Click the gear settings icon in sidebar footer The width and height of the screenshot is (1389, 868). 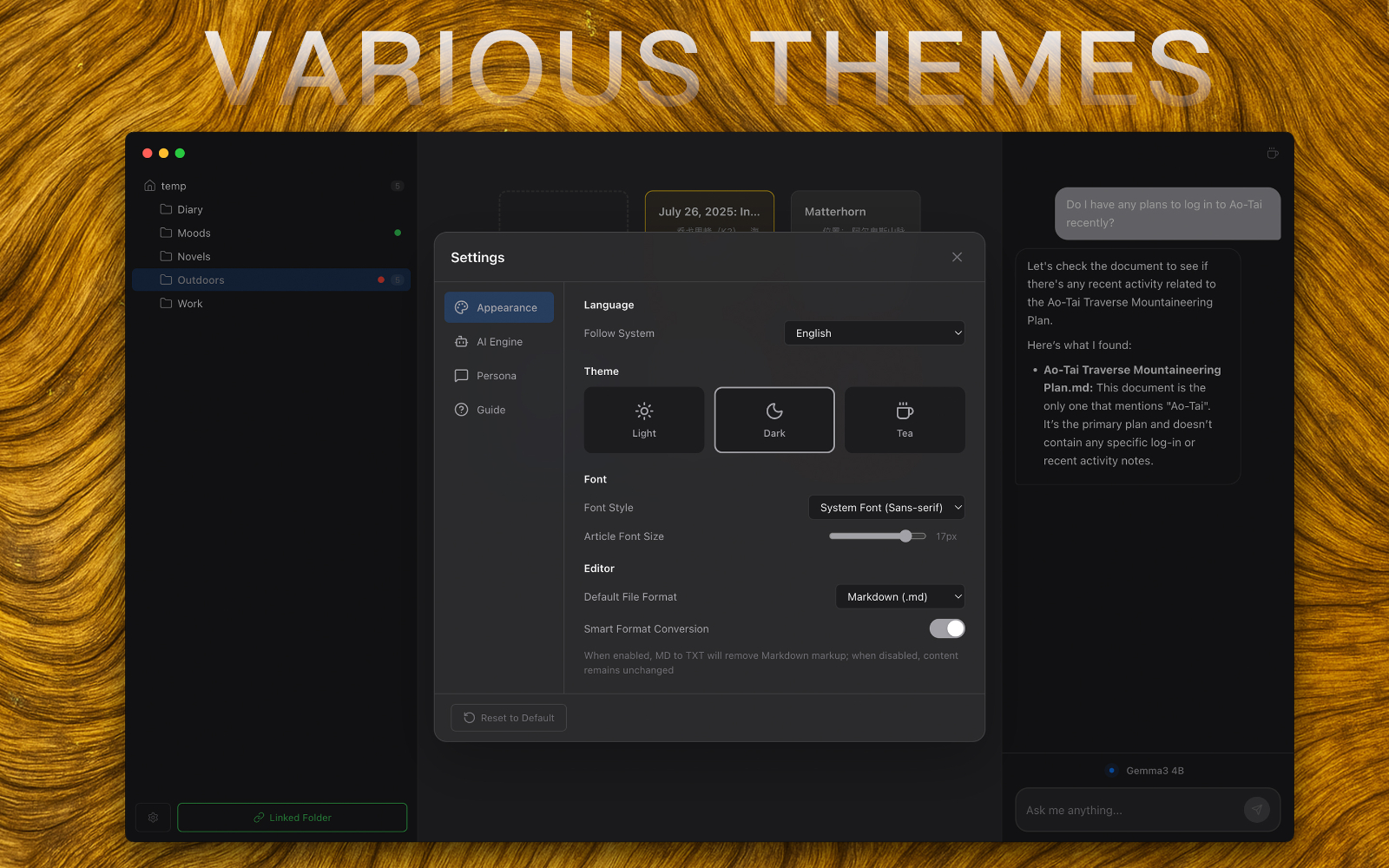pos(153,818)
